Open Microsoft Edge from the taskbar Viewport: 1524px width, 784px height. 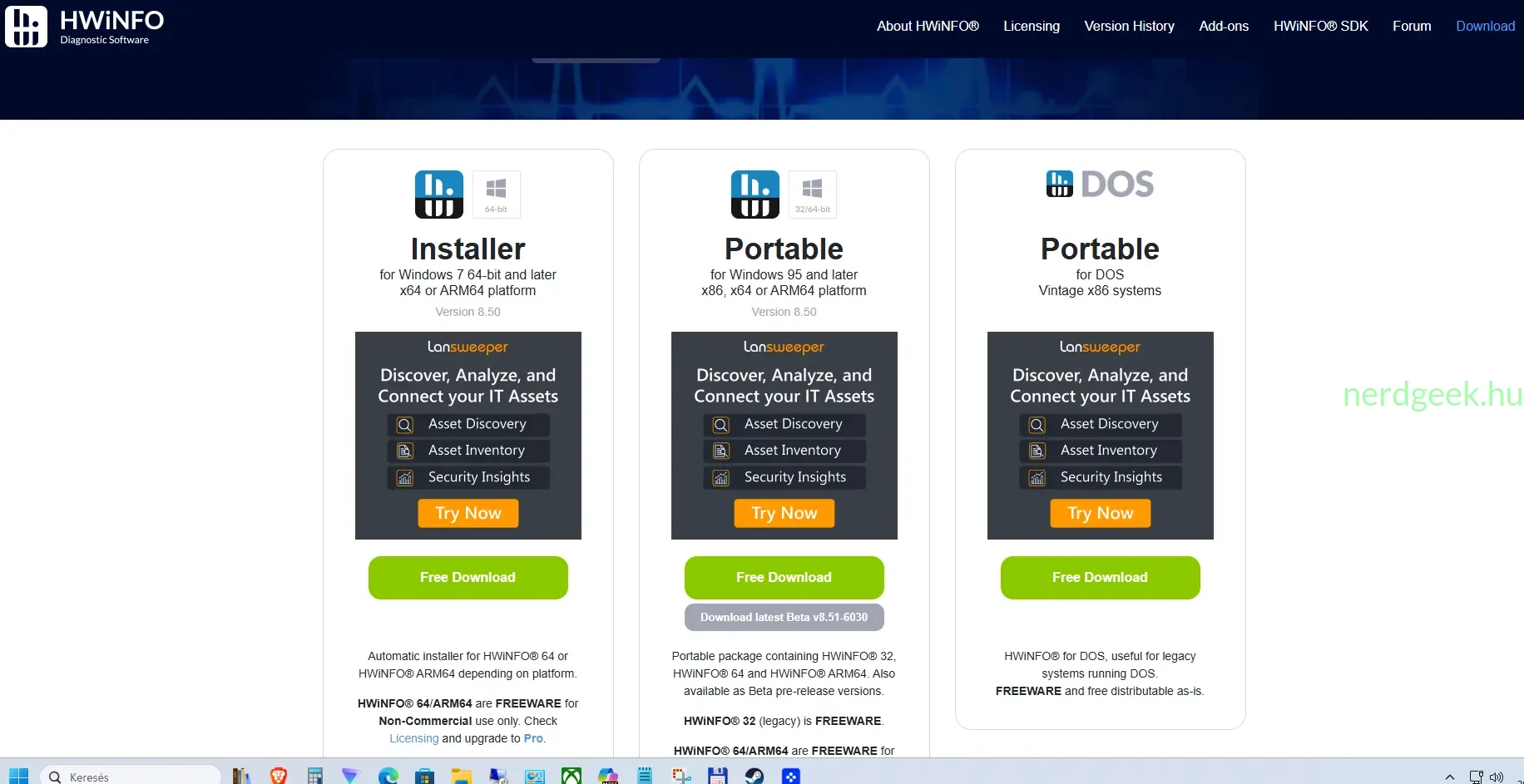388,776
